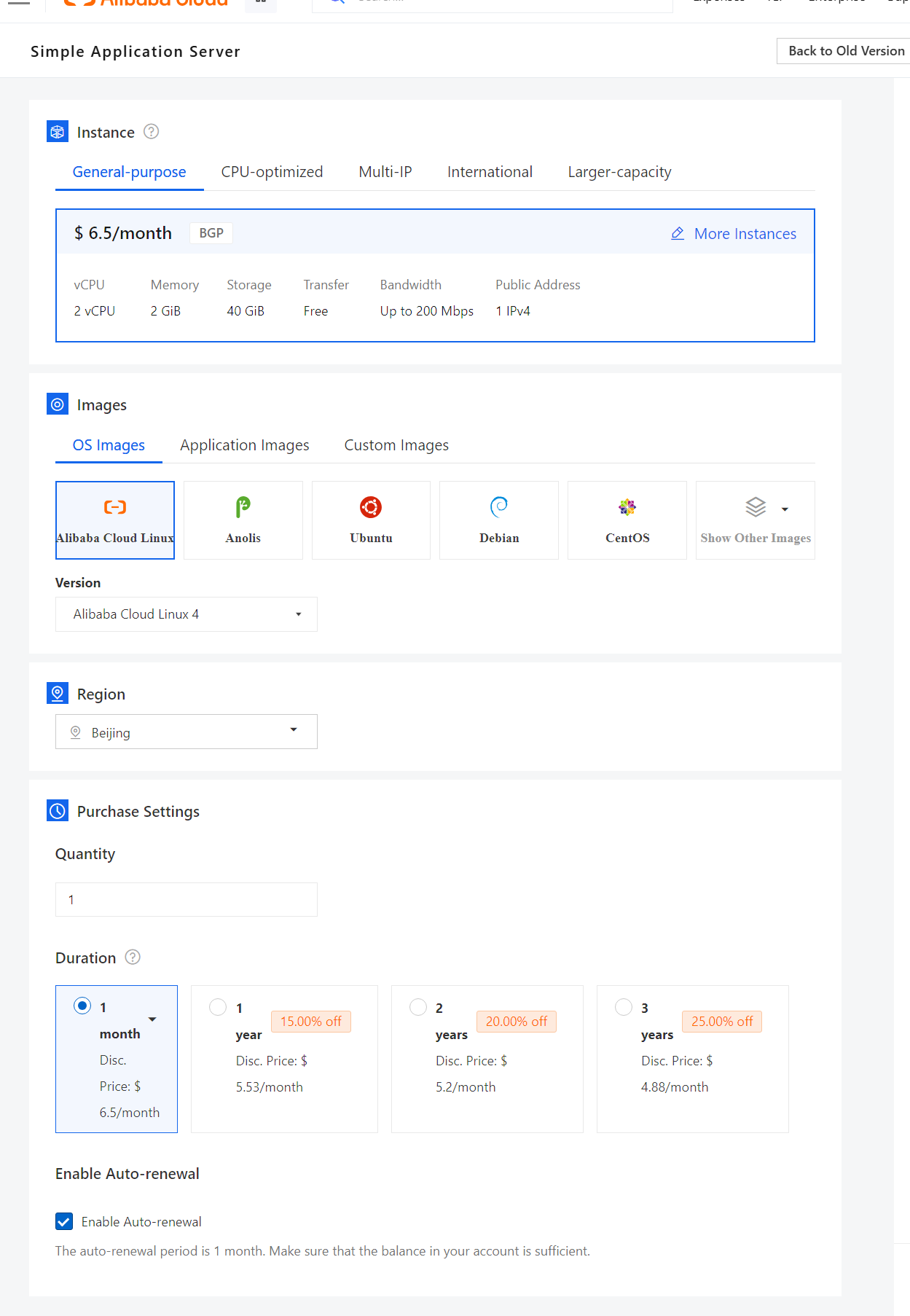Viewport: 910px width, 1316px height.
Task: Click the Images section icon
Action: (58, 404)
